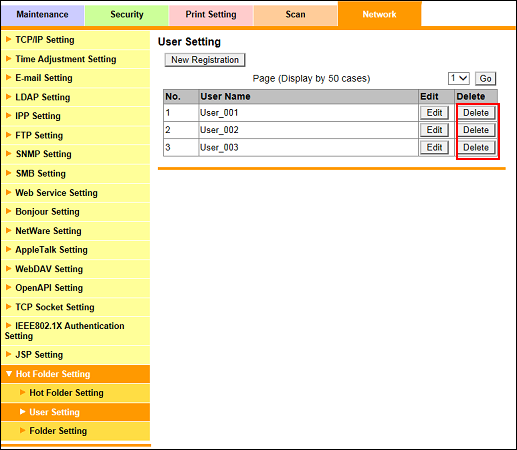
Task: Delete User_002 from the list
Action: click(476, 130)
